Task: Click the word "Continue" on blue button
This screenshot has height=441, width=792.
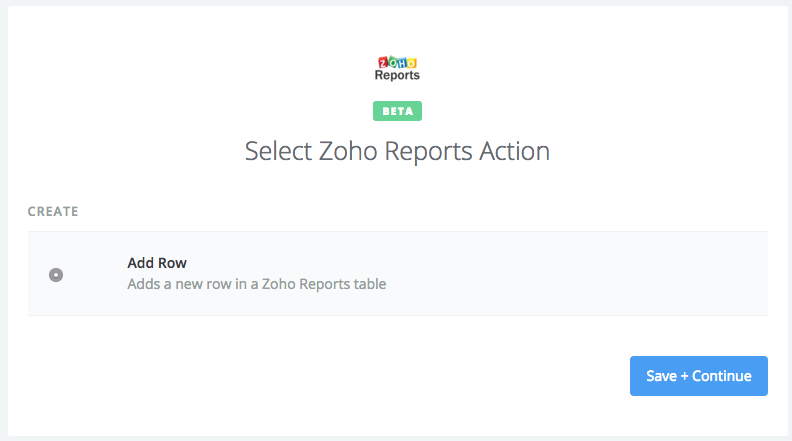Action: pyautogui.click(x=721, y=376)
